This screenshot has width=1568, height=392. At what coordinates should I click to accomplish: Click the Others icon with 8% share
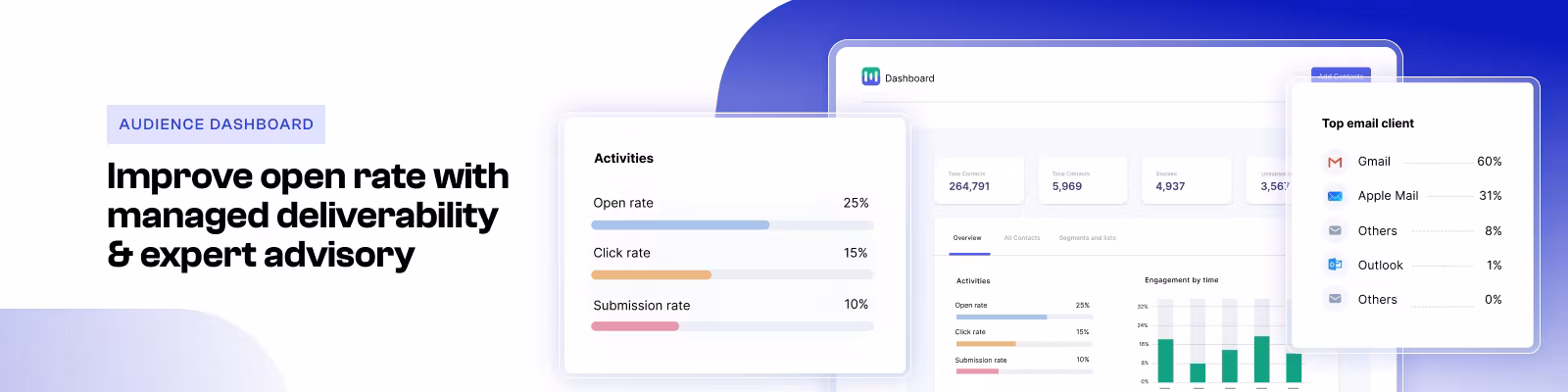point(1335,230)
